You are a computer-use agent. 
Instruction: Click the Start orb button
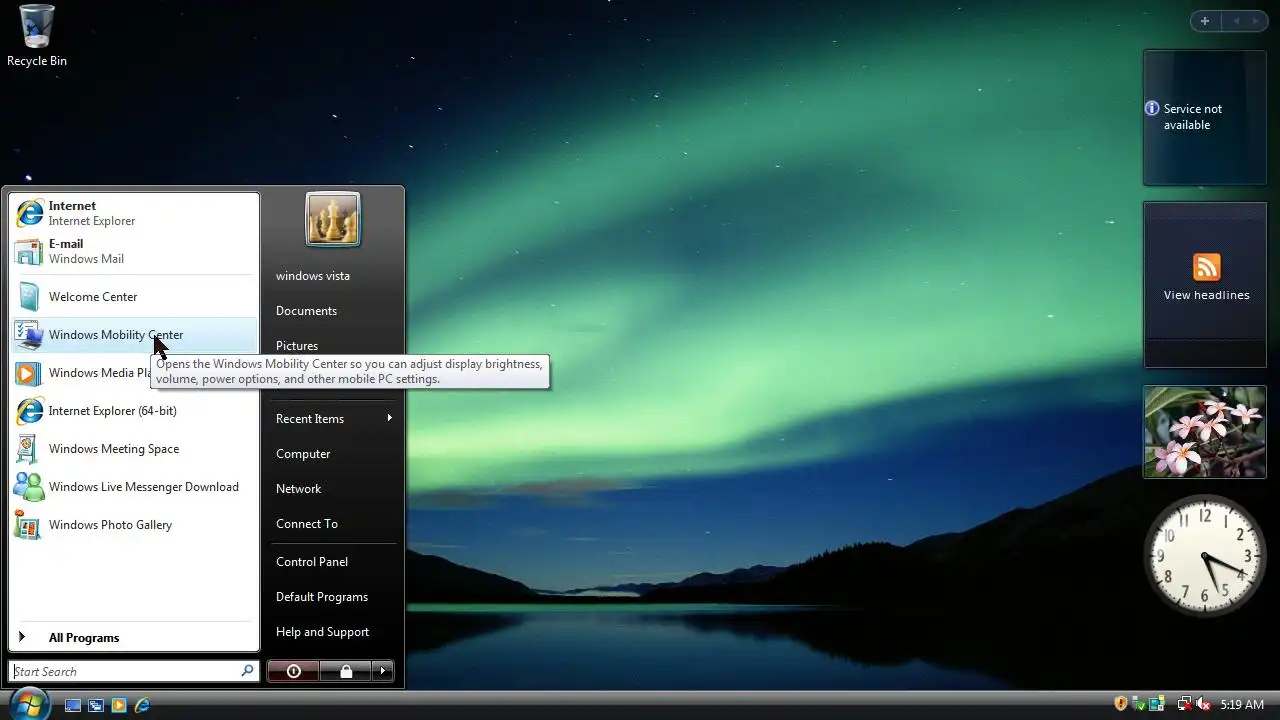(30, 704)
